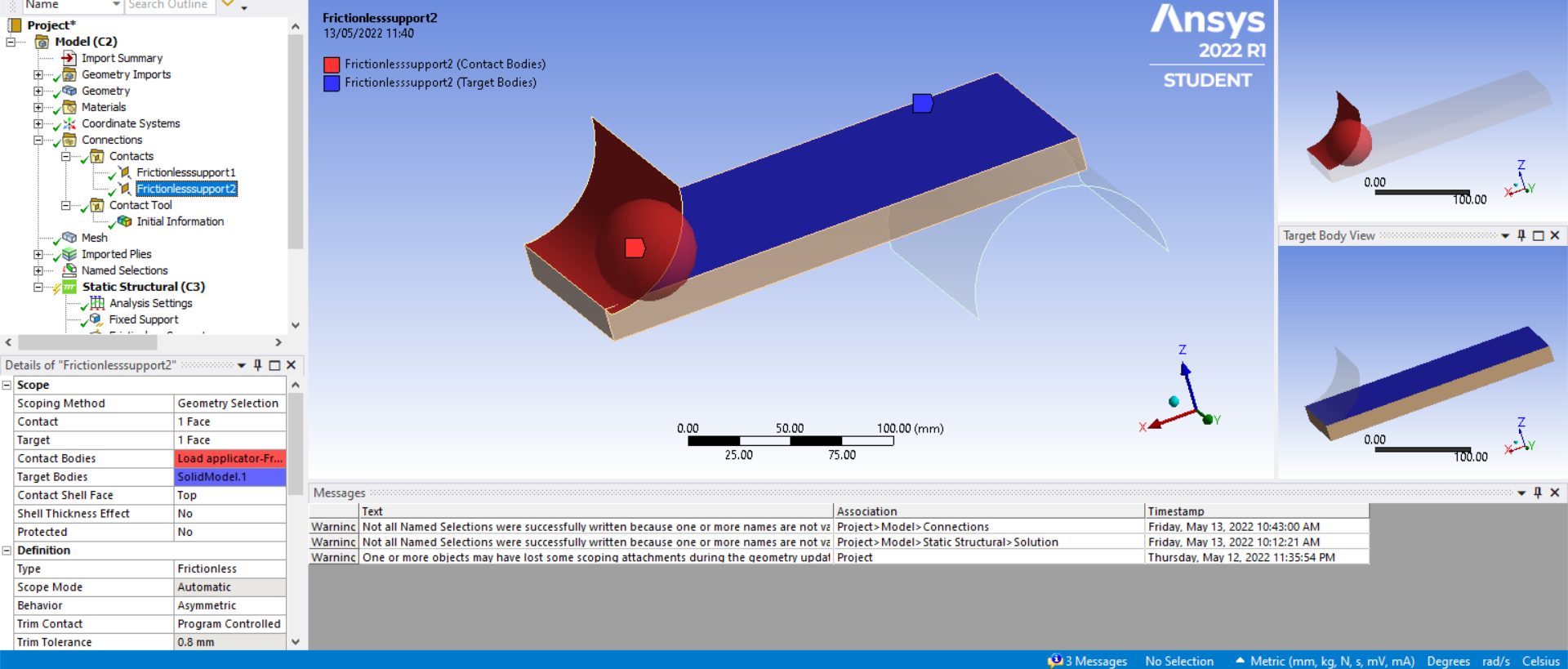Click the Connections folder icon
This screenshot has width=1568, height=669.
(x=69, y=140)
